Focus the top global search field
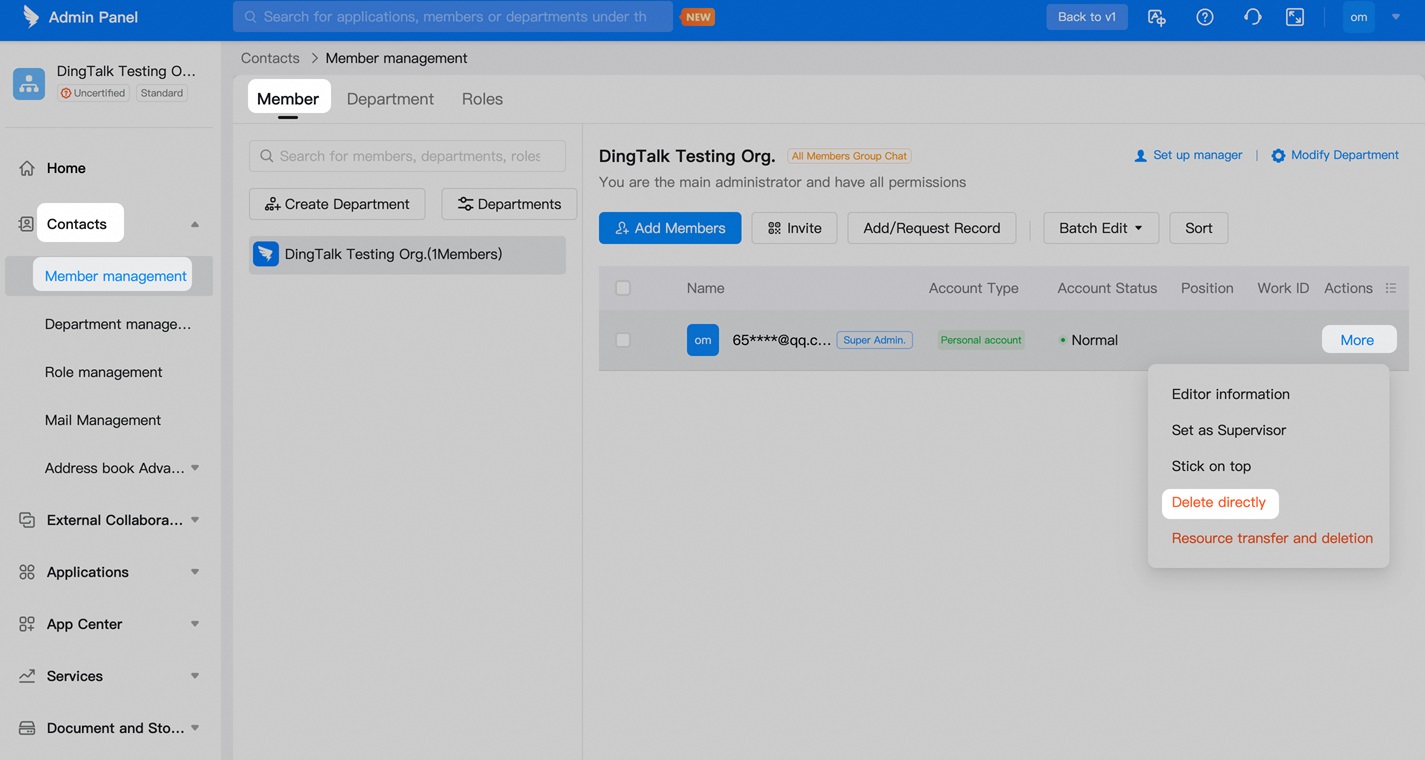The height and width of the screenshot is (760, 1425). [x=453, y=17]
